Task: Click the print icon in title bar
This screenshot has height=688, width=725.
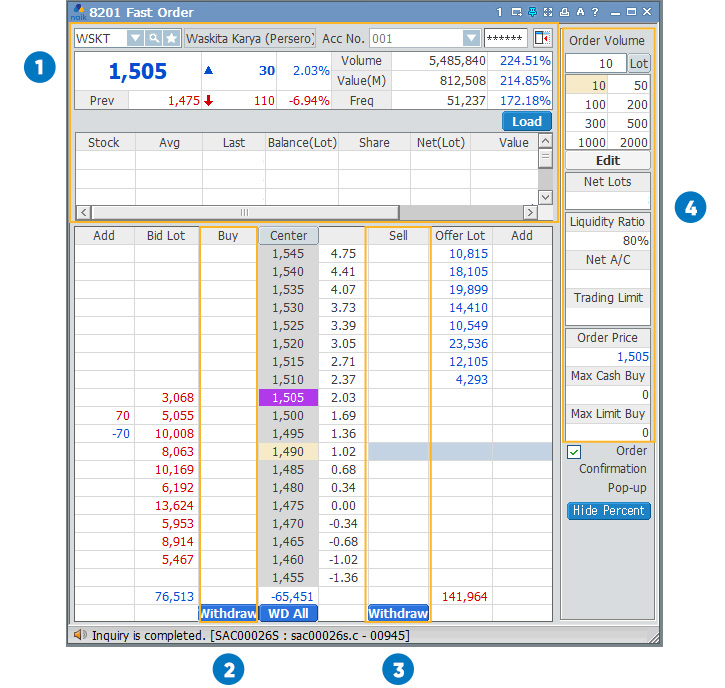Action: click(x=565, y=13)
